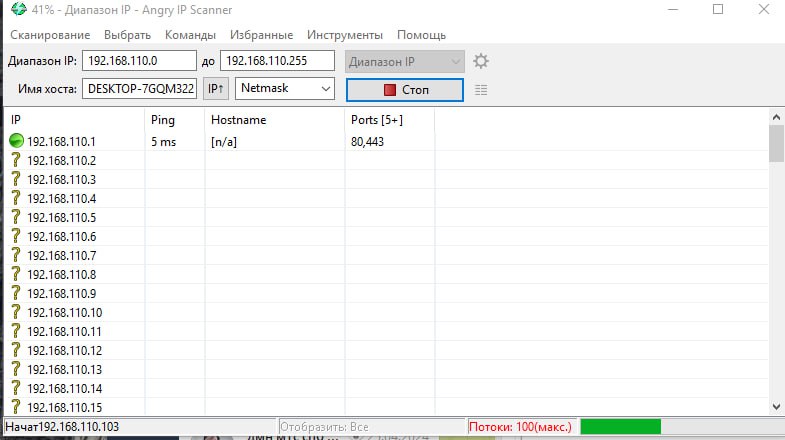Click the green status icon for 192.168.110.1
The width and height of the screenshot is (785, 440).
pyautogui.click(x=16, y=142)
